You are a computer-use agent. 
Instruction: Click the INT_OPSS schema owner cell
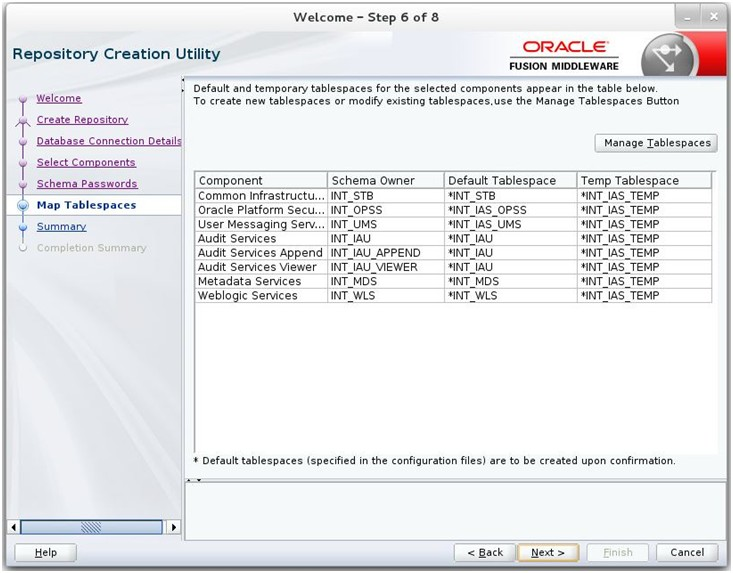[x=386, y=210]
